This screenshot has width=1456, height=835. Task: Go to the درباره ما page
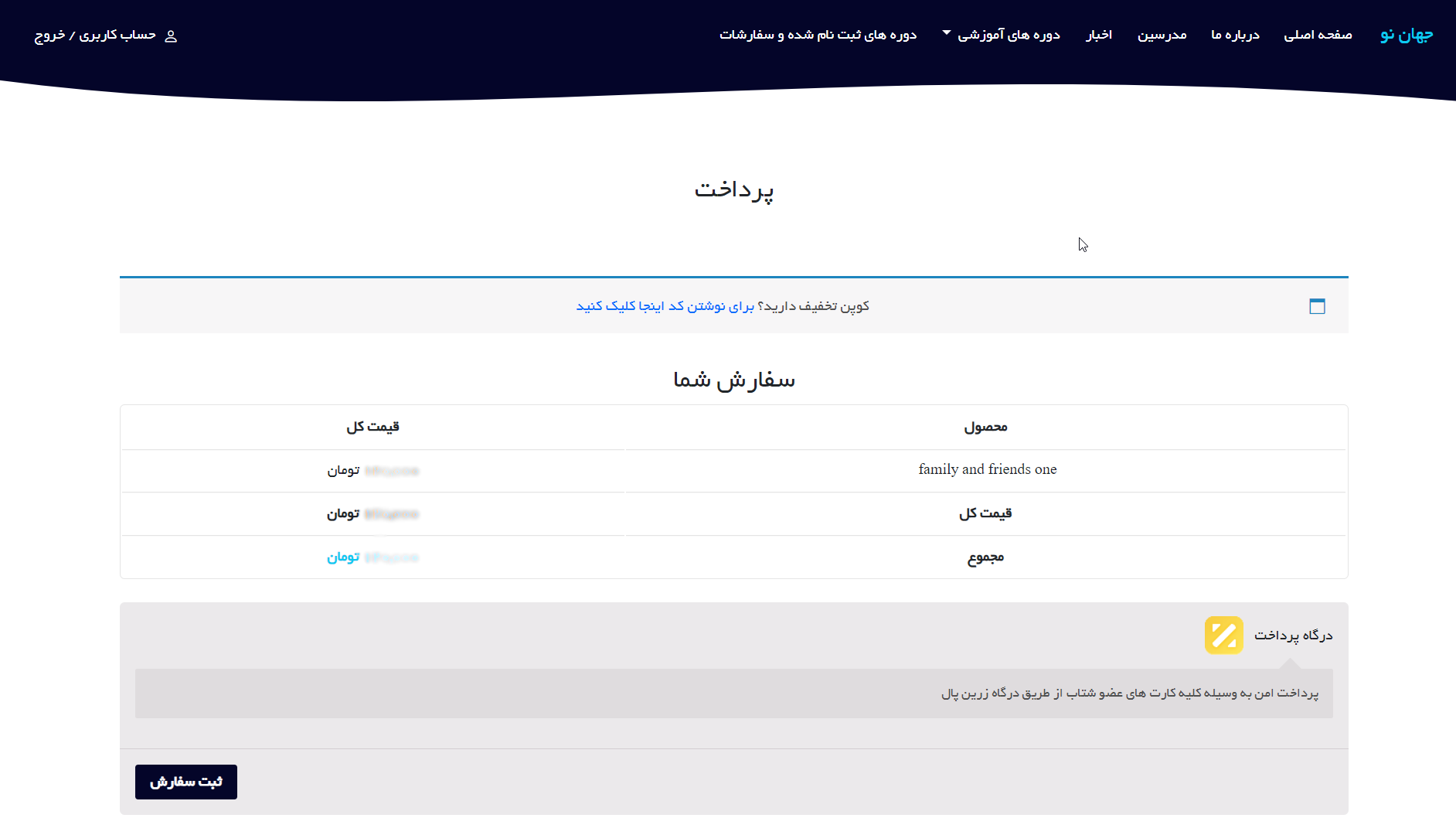point(1235,35)
